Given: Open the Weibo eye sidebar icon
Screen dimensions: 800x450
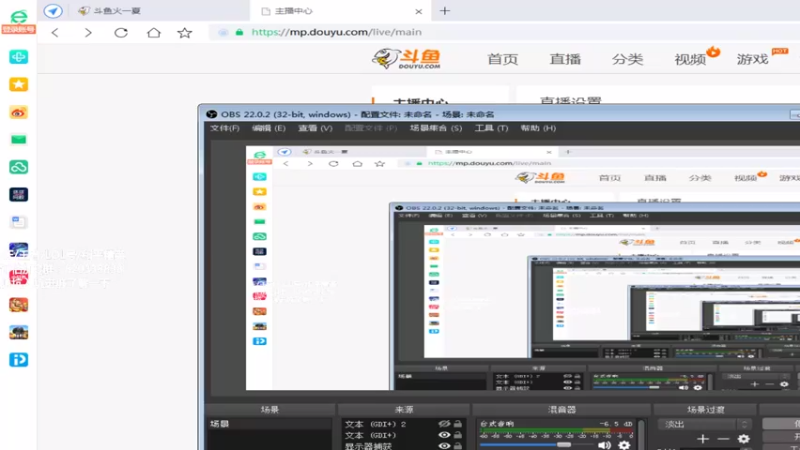Looking at the screenshot, I should [18, 112].
